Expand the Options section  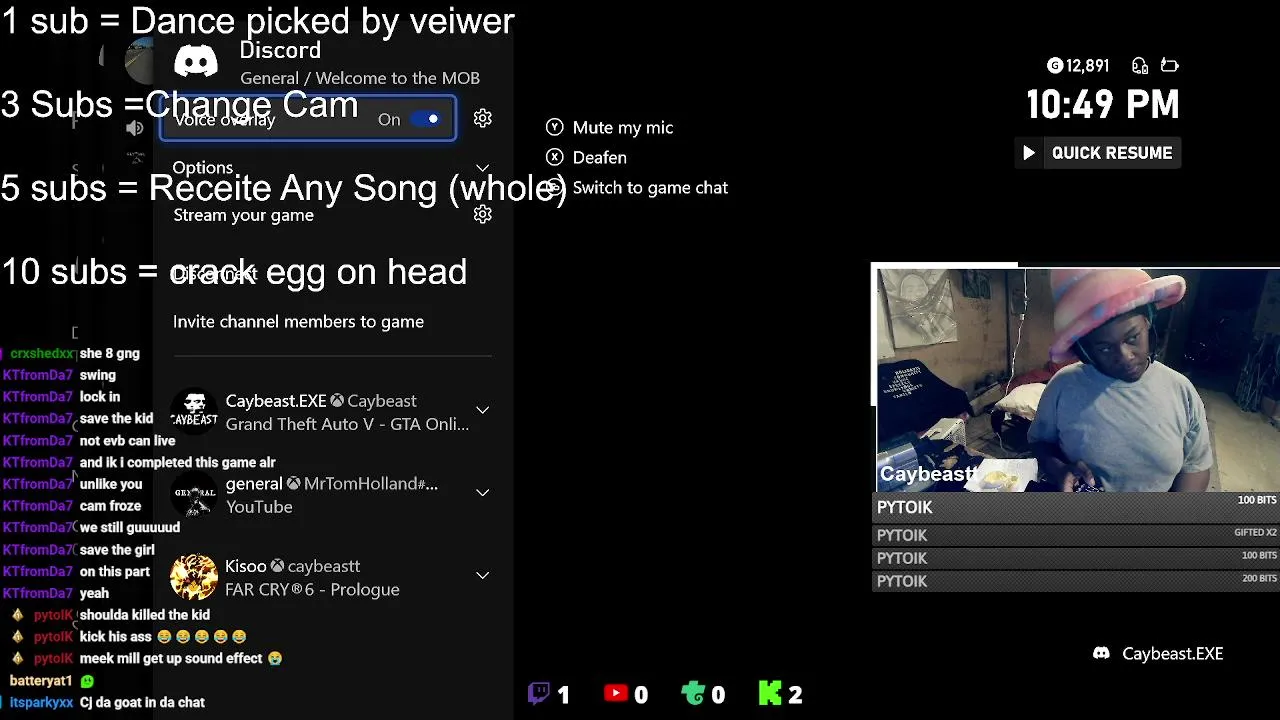coord(332,167)
